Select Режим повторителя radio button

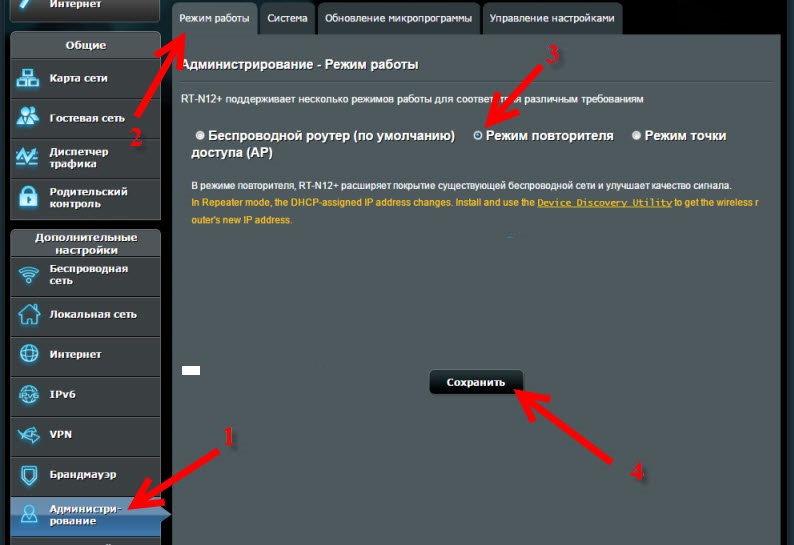click(478, 135)
